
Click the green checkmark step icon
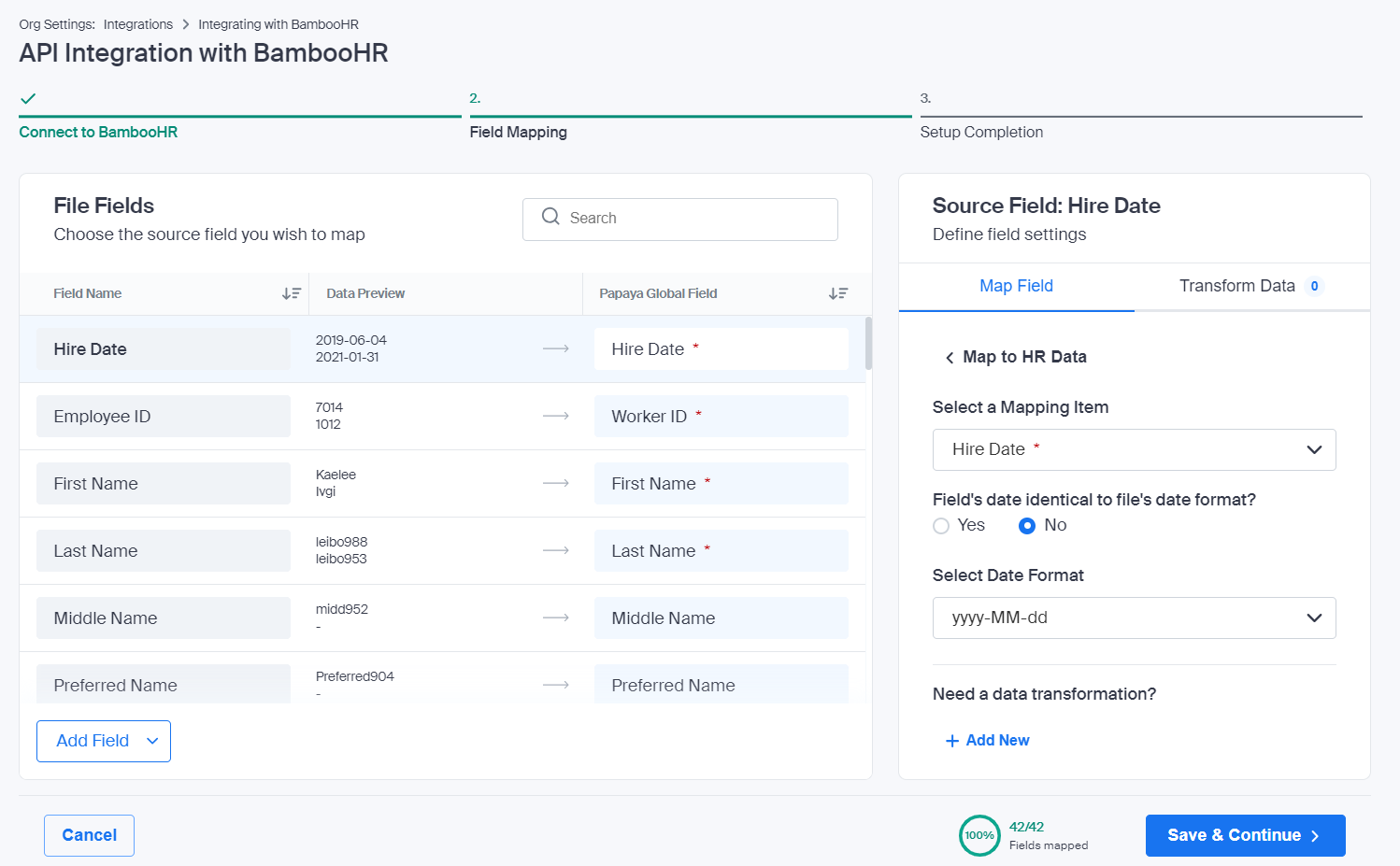(x=28, y=98)
